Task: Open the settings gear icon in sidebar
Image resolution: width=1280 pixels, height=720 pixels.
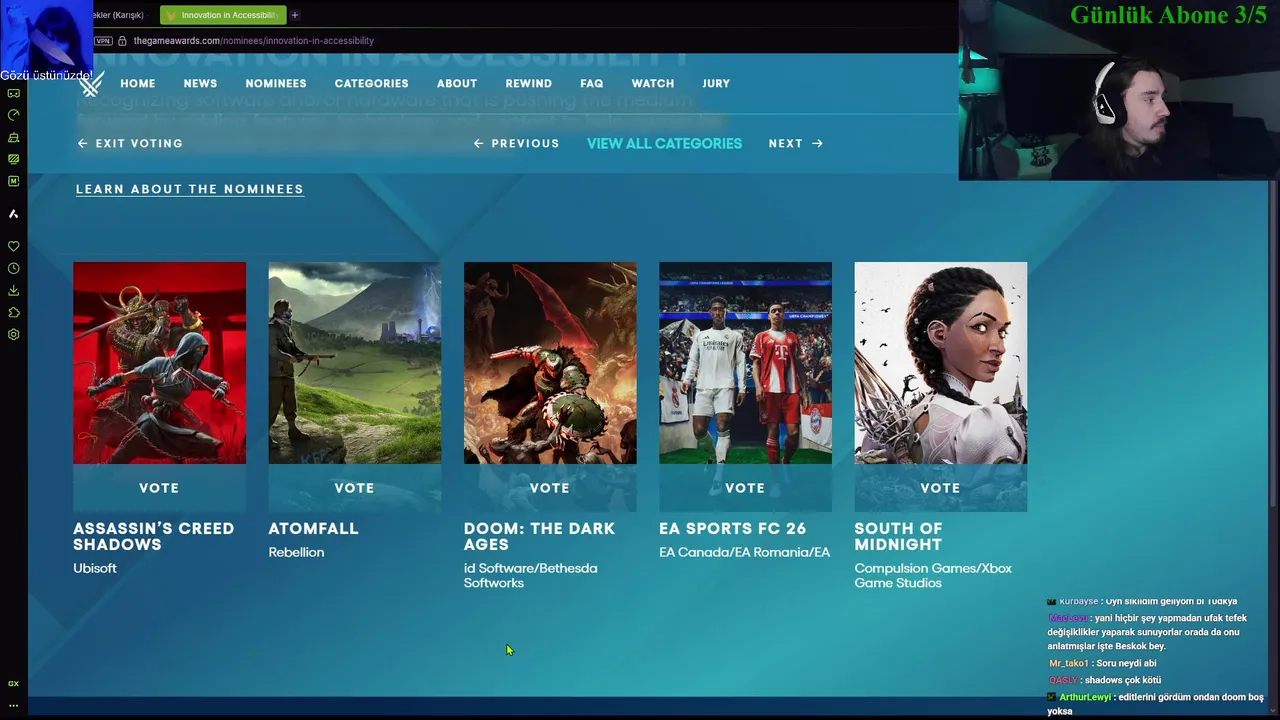Action: [13, 334]
